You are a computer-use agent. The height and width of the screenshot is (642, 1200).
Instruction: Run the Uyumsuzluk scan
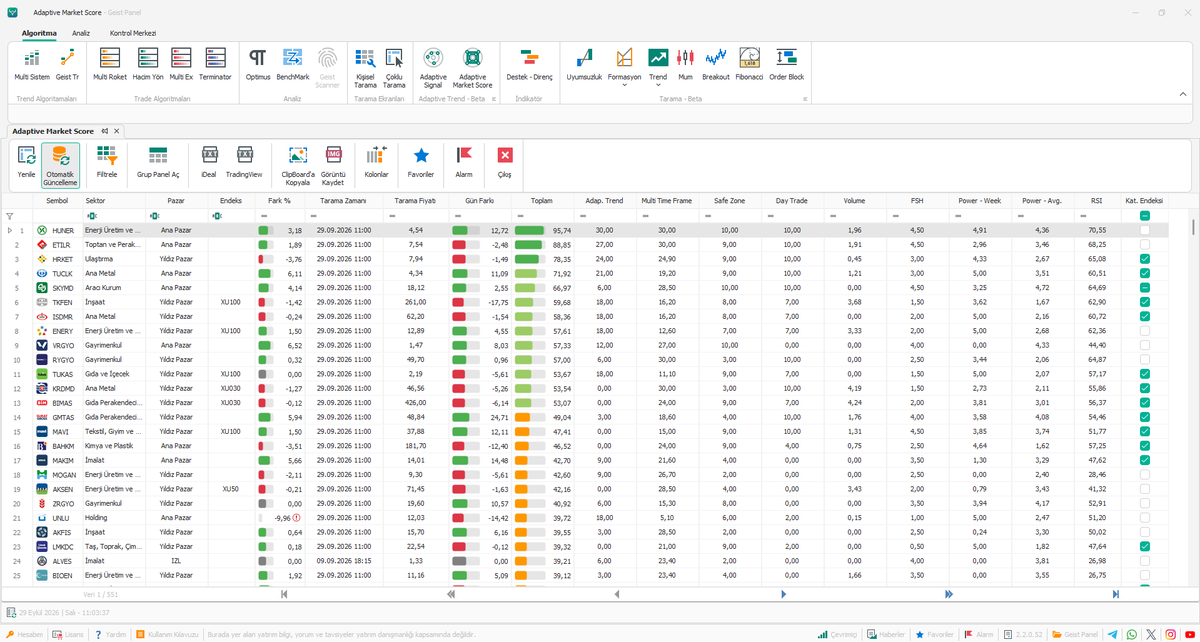pos(584,65)
